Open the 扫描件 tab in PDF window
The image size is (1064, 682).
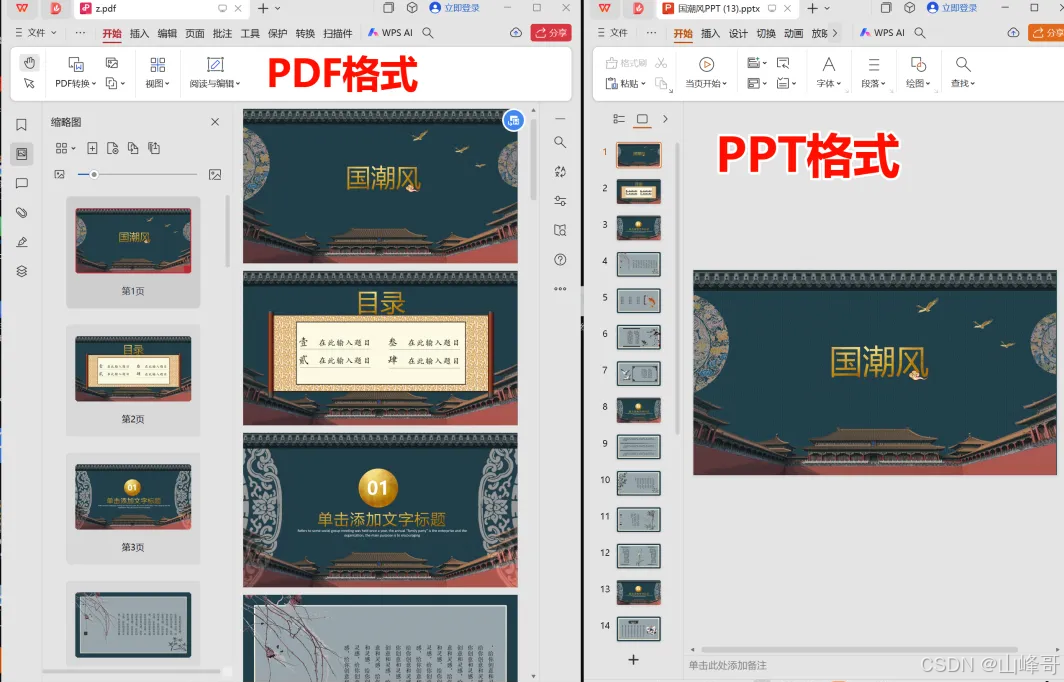pyautogui.click(x=338, y=33)
